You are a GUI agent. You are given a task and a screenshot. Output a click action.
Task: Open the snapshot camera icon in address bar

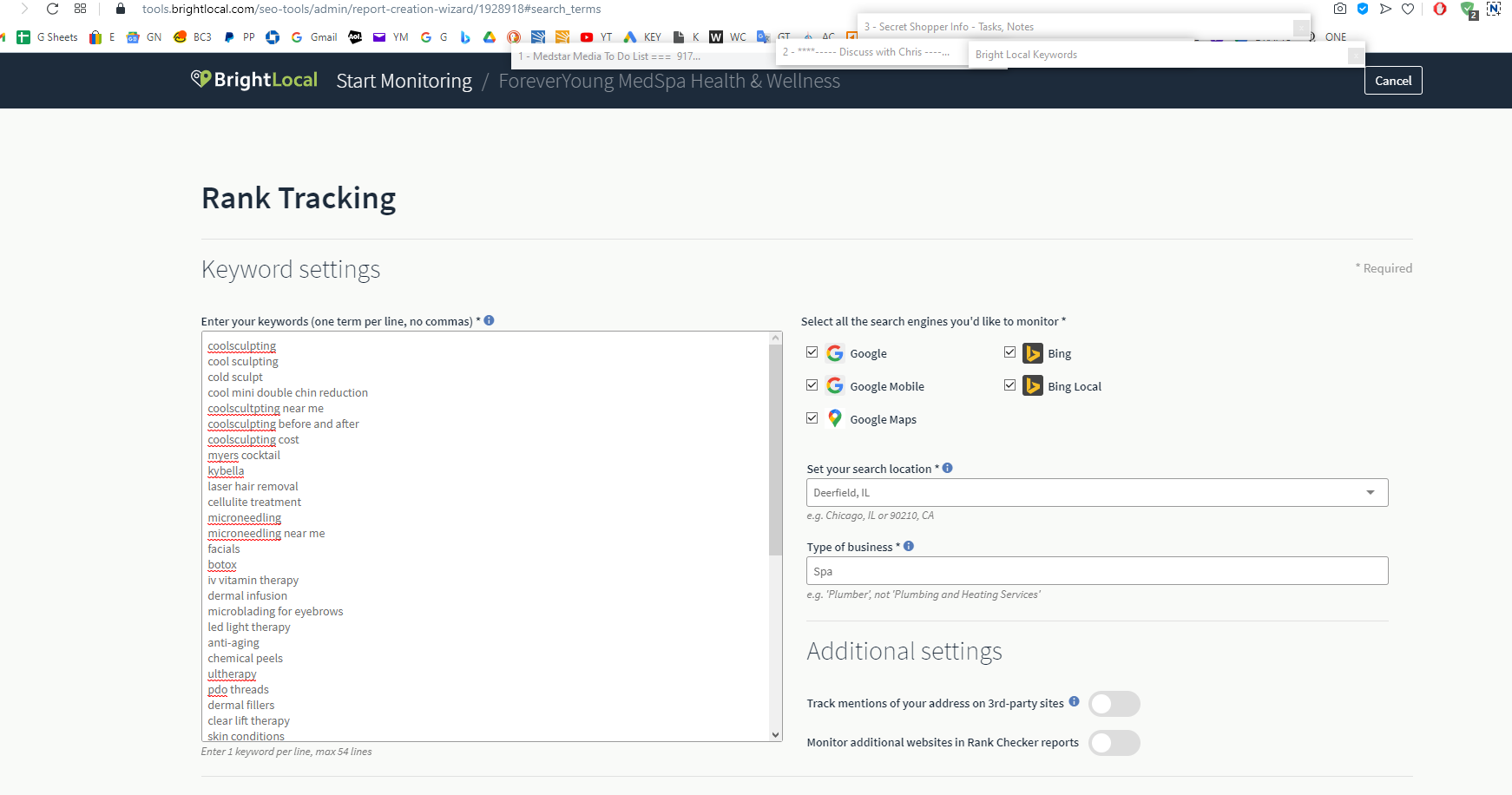coord(1340,9)
